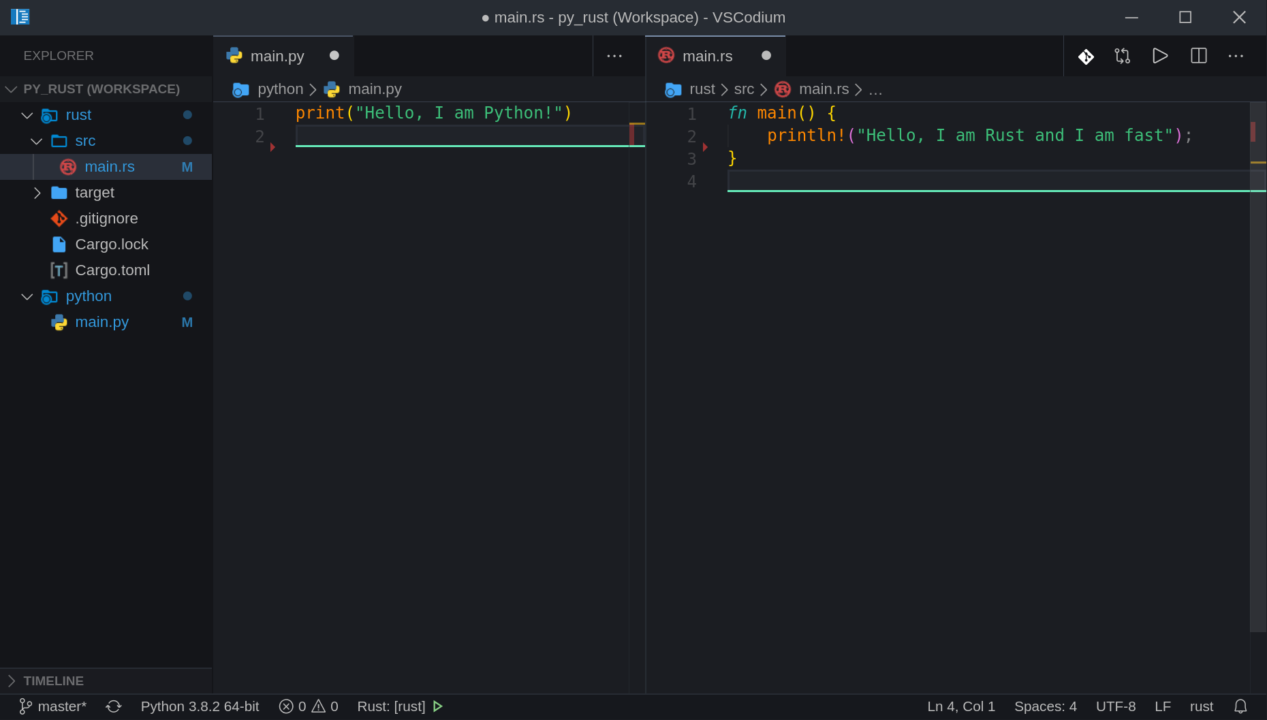The width and height of the screenshot is (1267, 720).
Task: Run the Rust file using the Run button
Action: 1160,56
